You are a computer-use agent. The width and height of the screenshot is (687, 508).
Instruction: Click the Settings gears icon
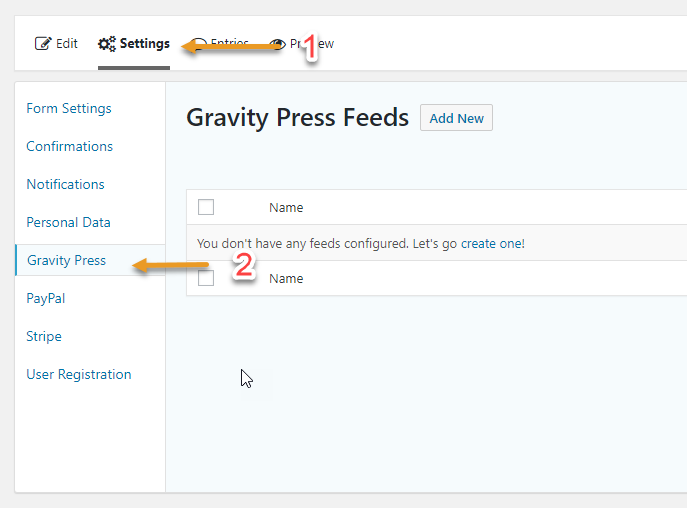point(106,44)
